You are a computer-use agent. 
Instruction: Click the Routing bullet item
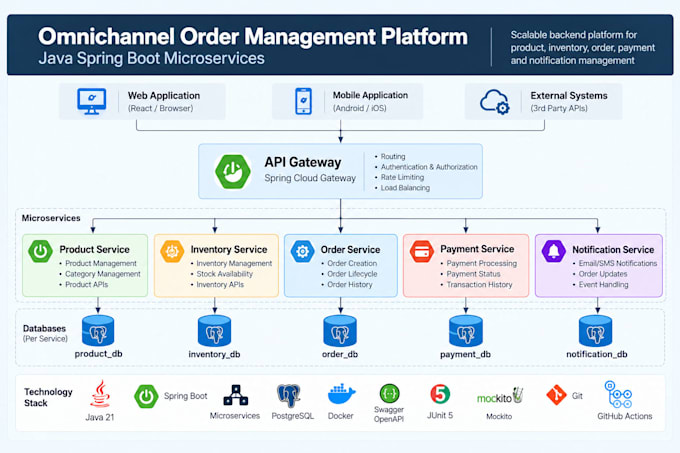click(x=393, y=156)
